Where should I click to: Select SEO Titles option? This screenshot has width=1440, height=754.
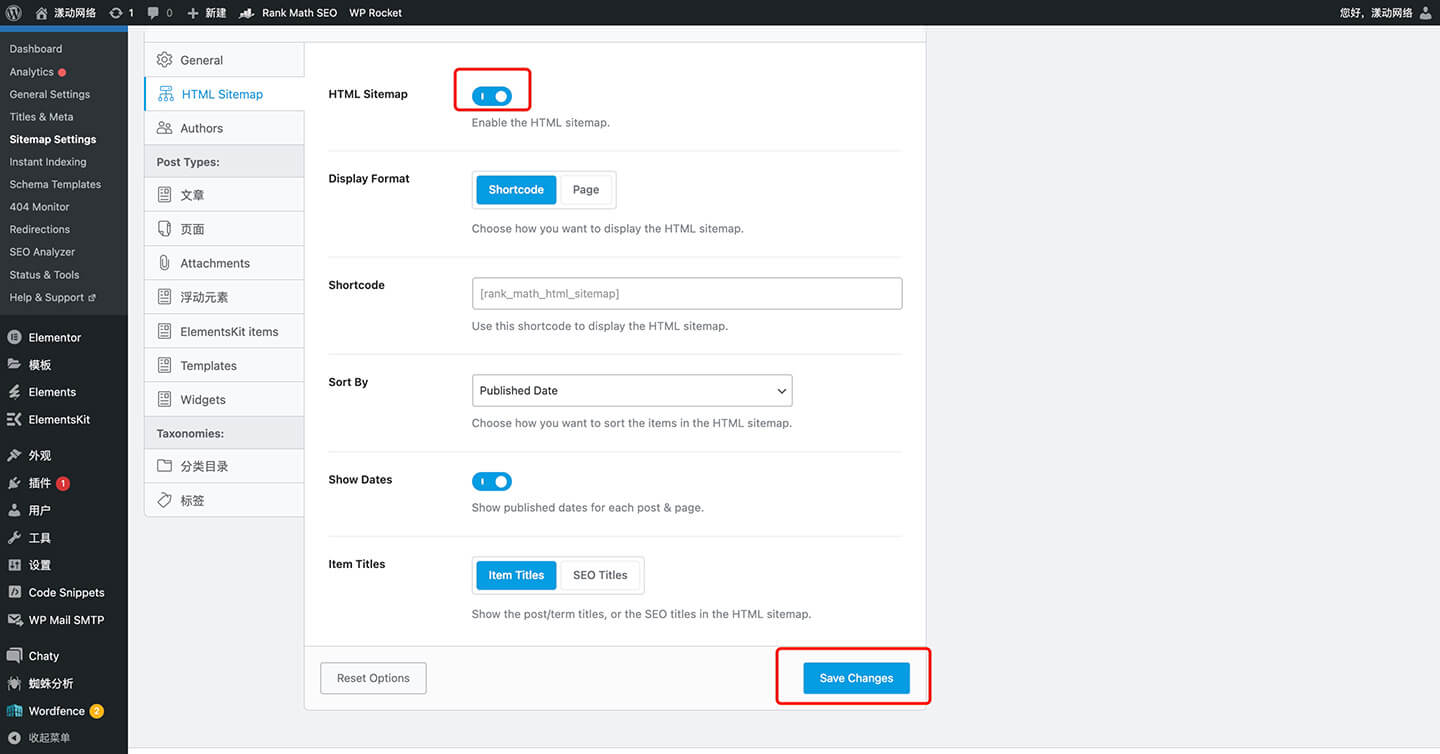600,575
